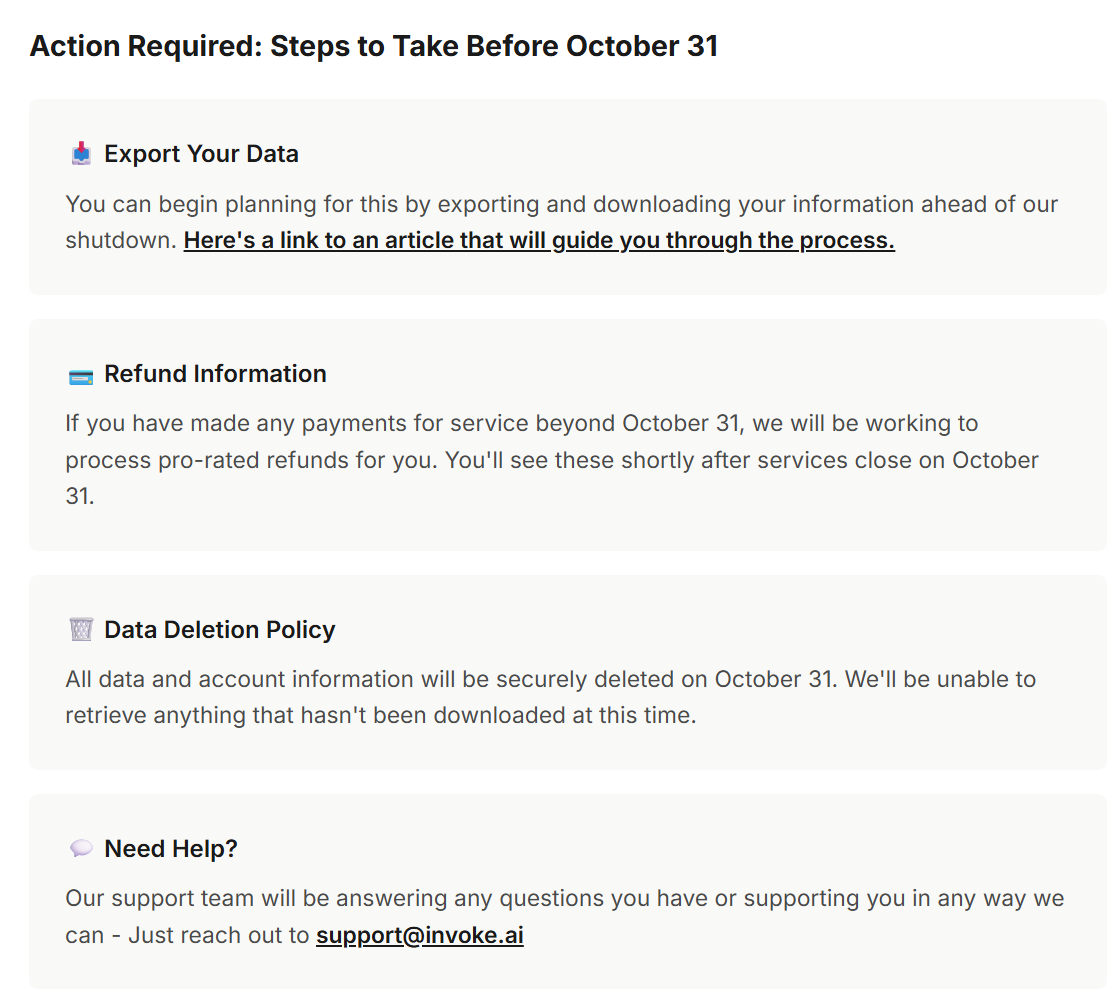1116x1008 pixels.
Task: Click the "Data Deletion Policy" heading
Action: (x=219, y=630)
